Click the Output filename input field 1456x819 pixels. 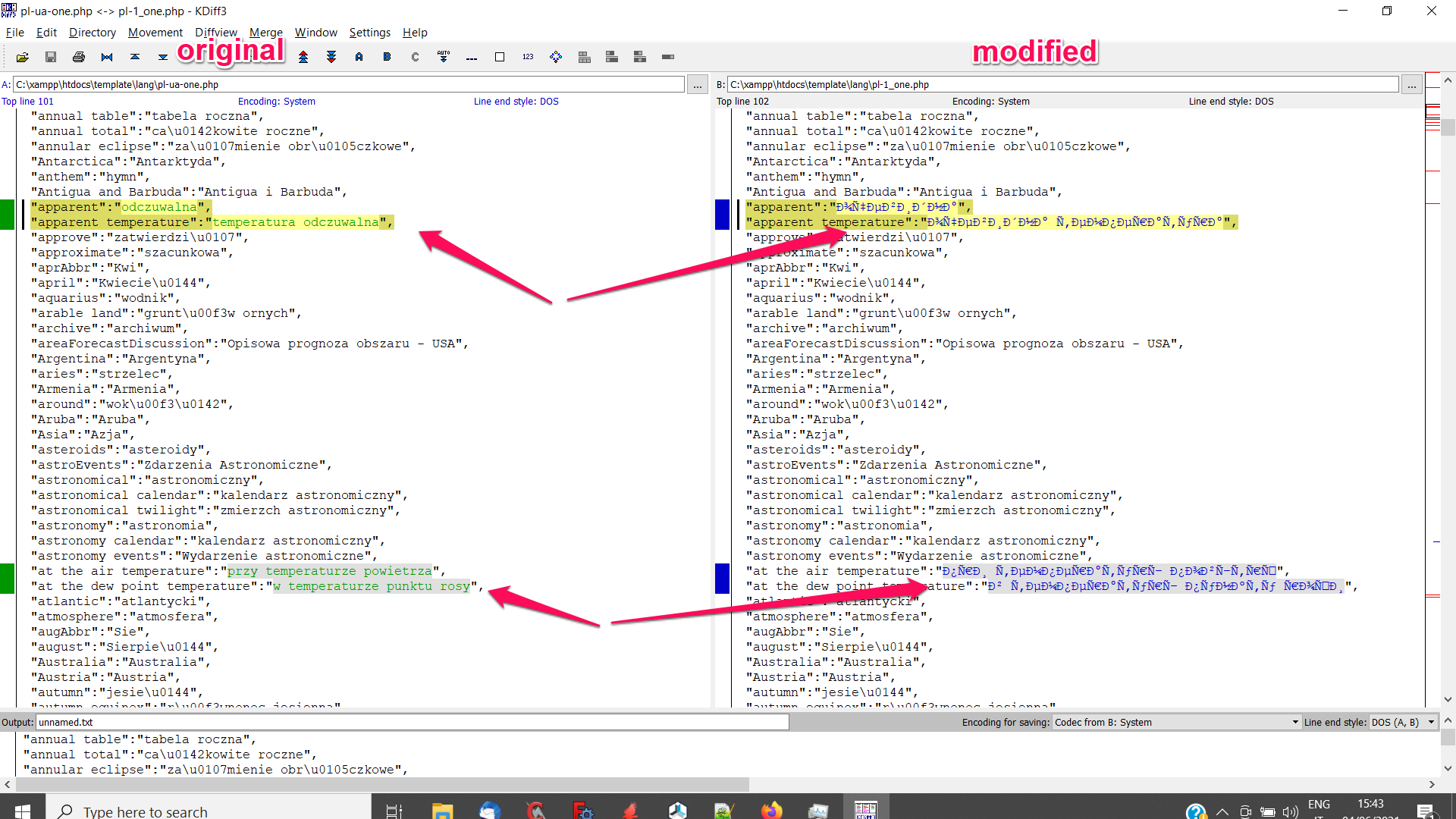412,722
